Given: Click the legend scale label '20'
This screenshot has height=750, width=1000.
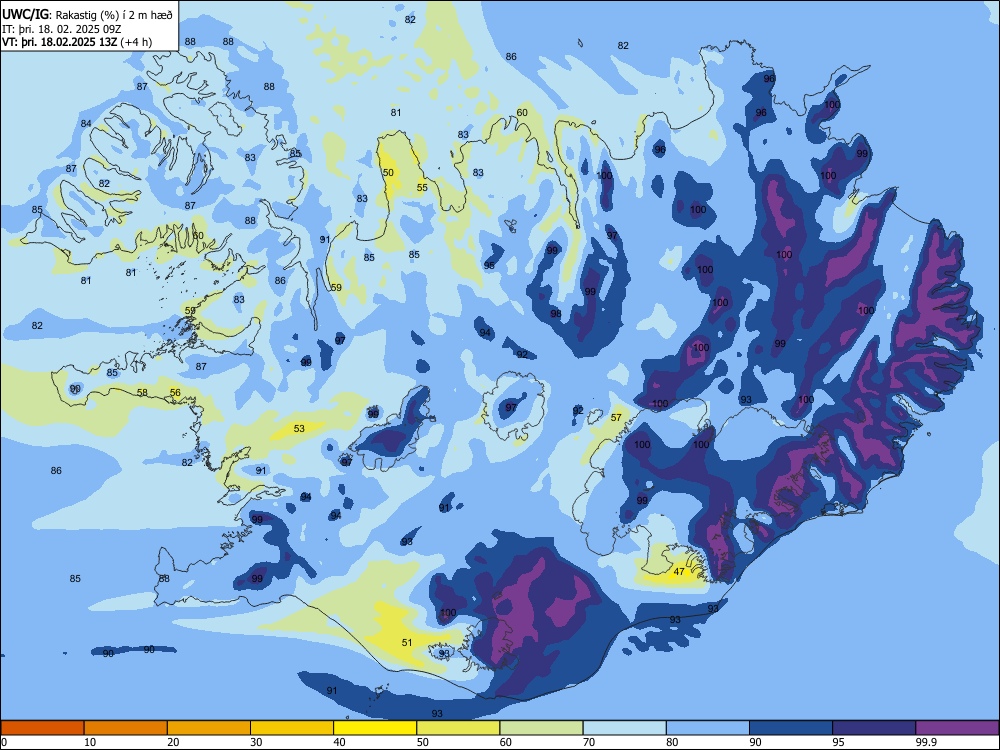Looking at the screenshot, I should coord(173,742).
